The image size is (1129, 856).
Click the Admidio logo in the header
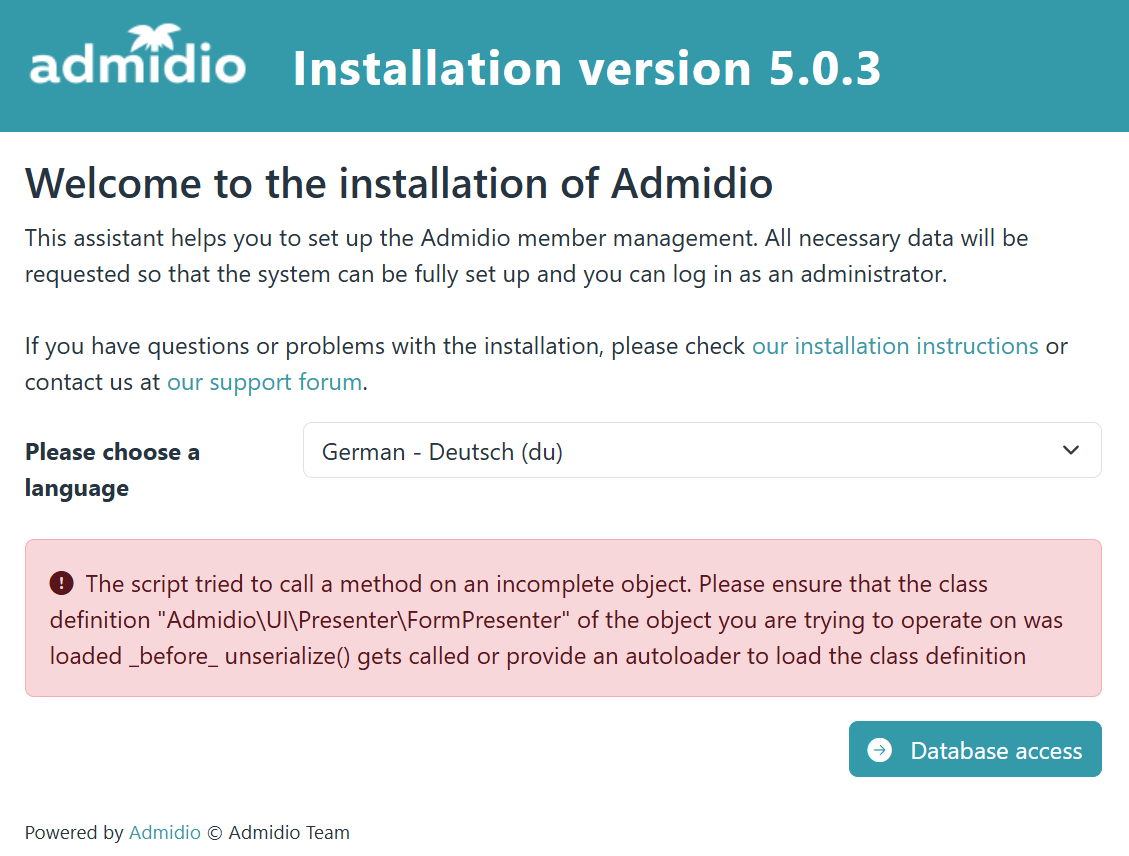pyautogui.click(x=137, y=62)
